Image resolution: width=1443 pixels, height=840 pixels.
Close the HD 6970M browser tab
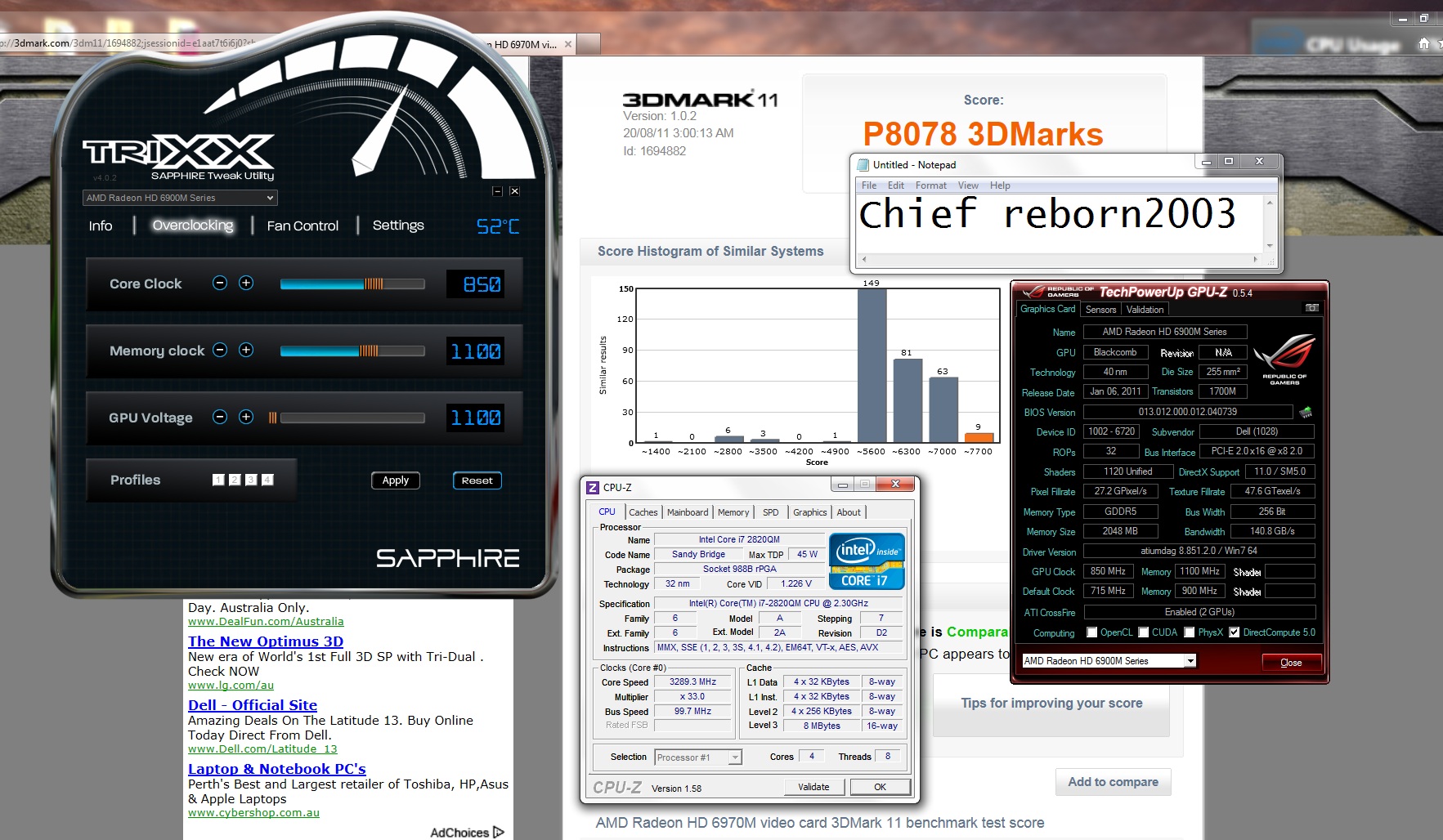[568, 44]
